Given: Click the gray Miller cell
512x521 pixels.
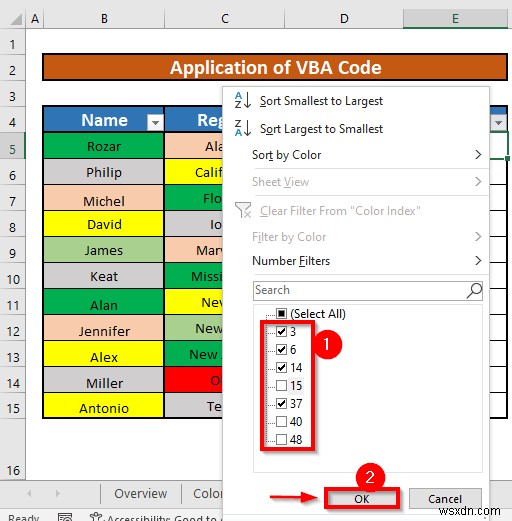Looking at the screenshot, I should pos(104,380).
